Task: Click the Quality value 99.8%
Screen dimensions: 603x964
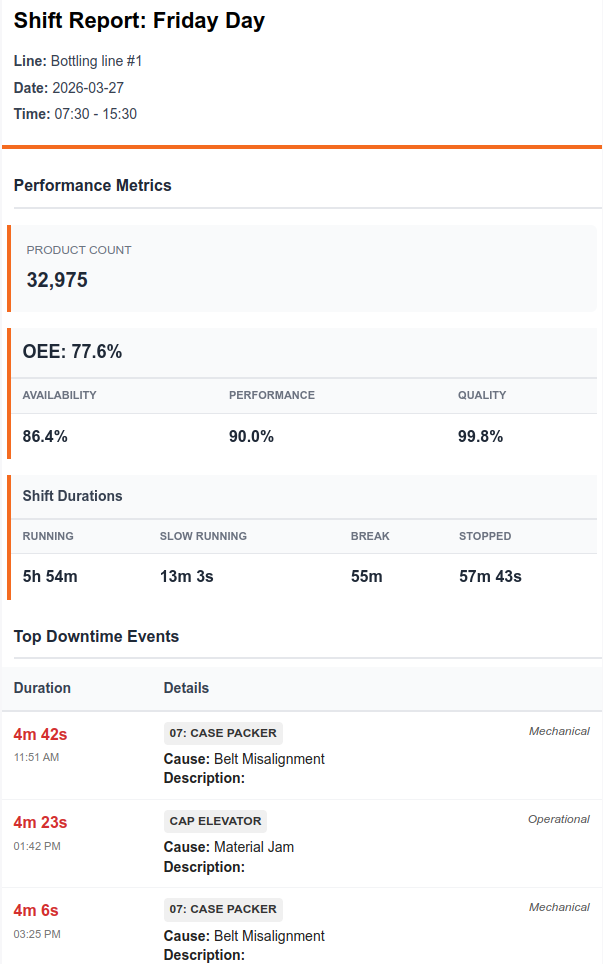Action: (x=480, y=437)
